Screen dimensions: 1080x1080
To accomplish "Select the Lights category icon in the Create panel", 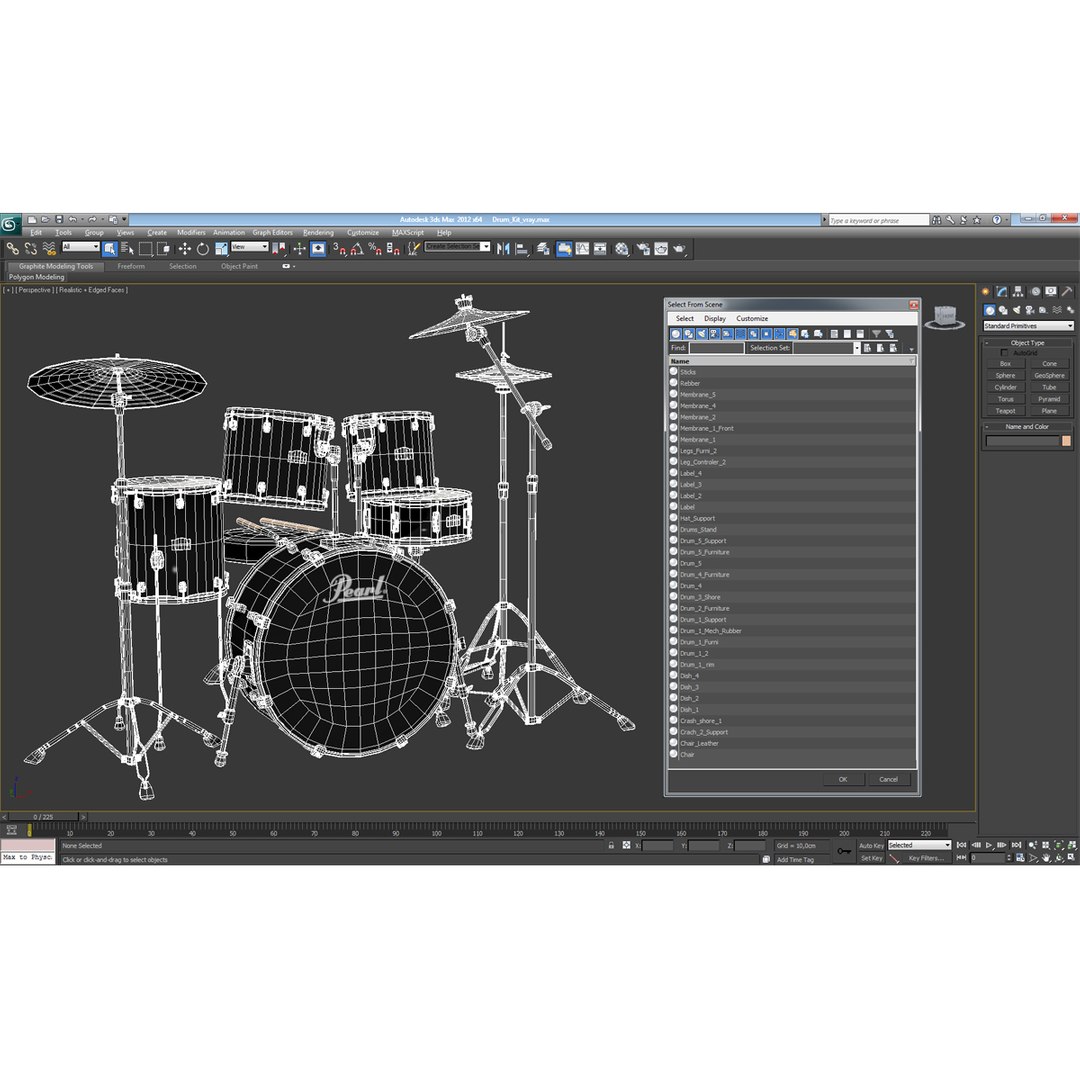I will (1017, 310).
